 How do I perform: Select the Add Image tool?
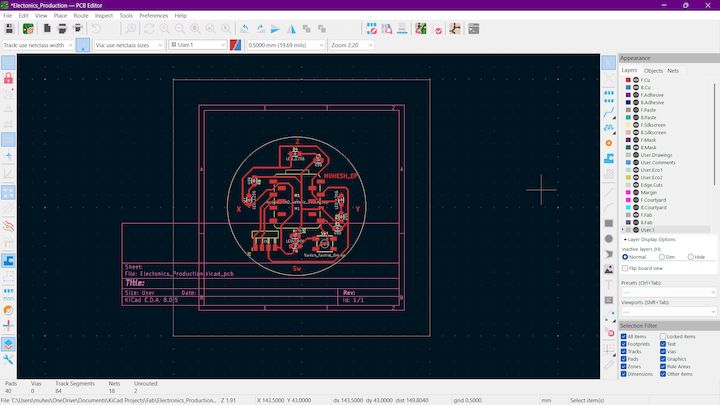click(609, 270)
